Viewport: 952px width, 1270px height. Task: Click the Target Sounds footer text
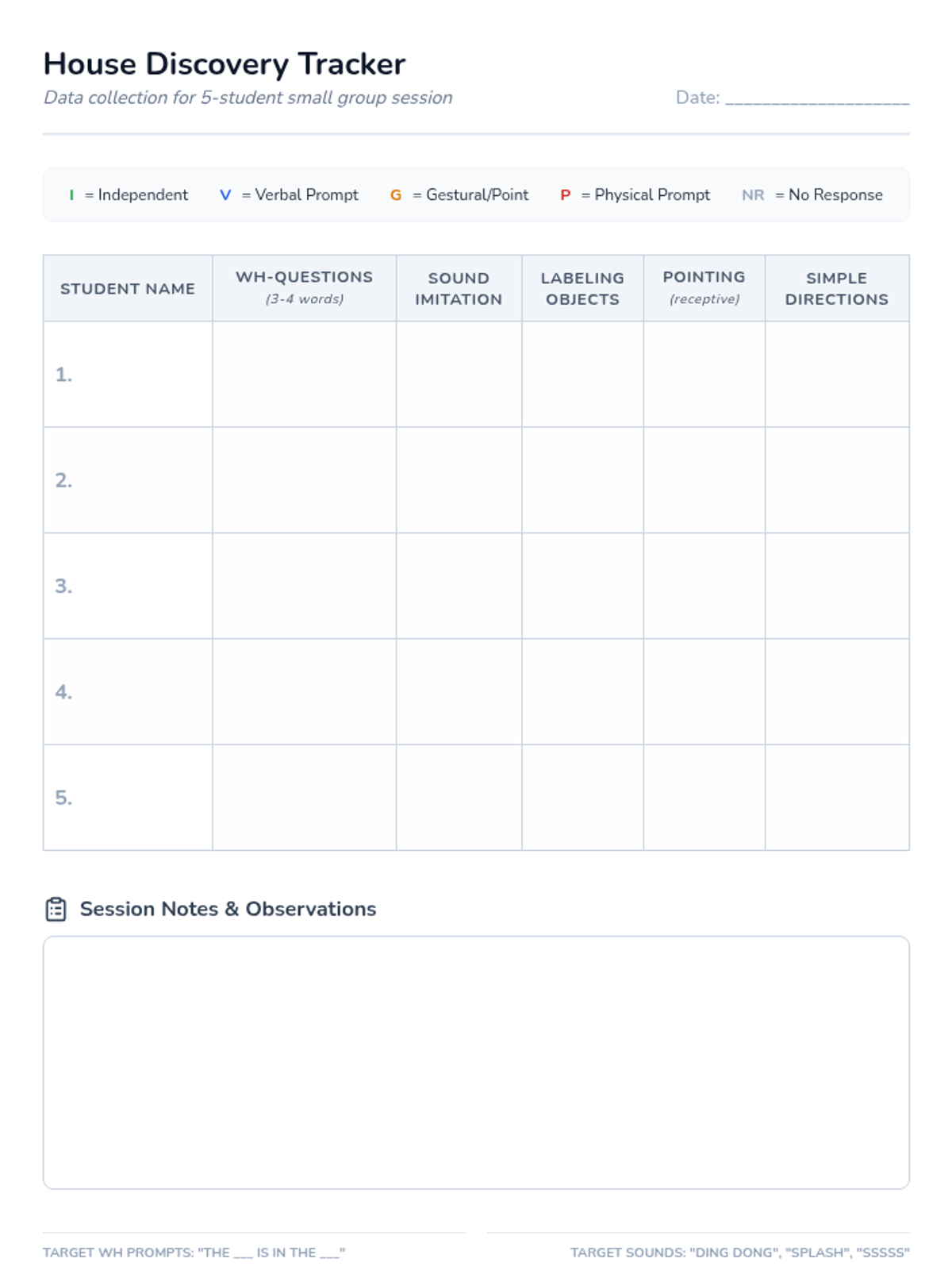tap(739, 1253)
